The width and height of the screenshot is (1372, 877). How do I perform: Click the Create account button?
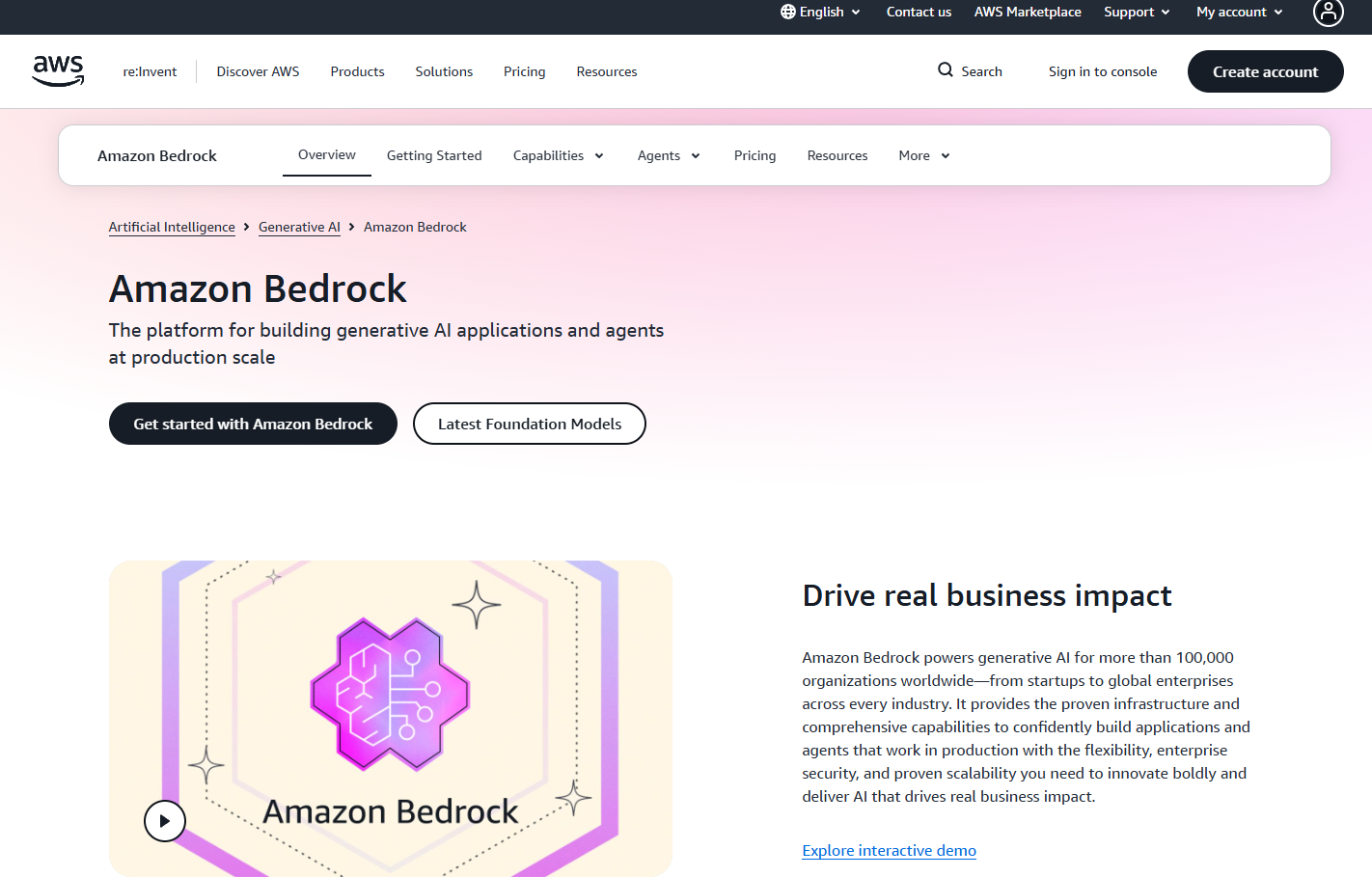coord(1265,71)
